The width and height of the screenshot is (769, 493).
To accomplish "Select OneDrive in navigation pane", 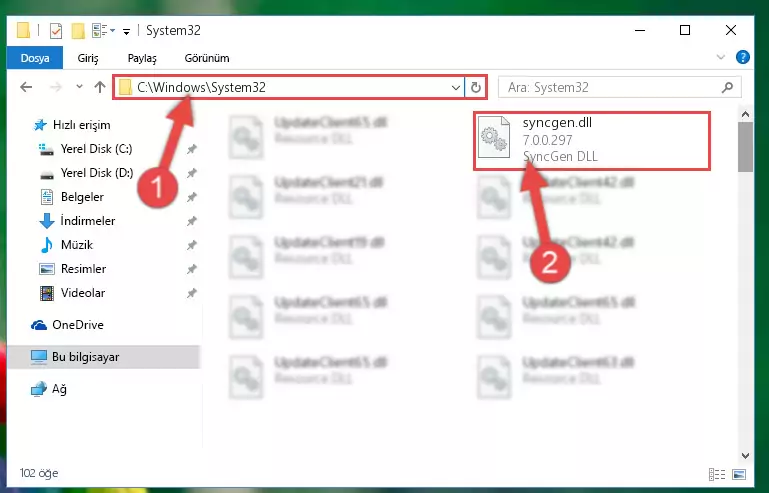I will (x=67, y=325).
